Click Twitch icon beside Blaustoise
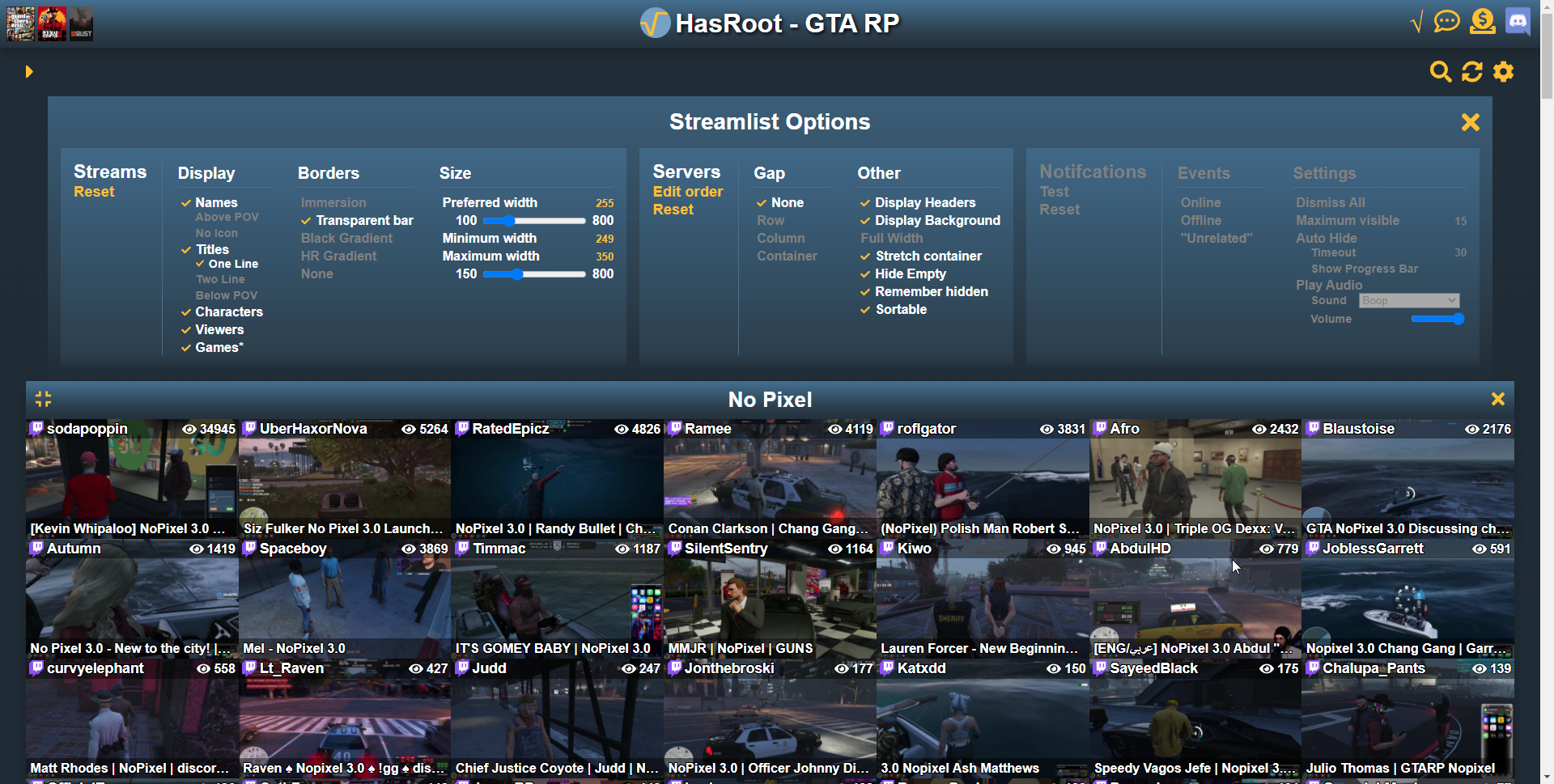The height and width of the screenshot is (784, 1554). (1313, 429)
